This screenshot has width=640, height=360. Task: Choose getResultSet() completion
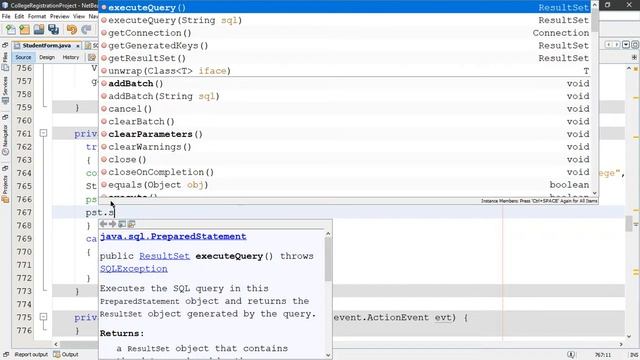tap(345, 58)
